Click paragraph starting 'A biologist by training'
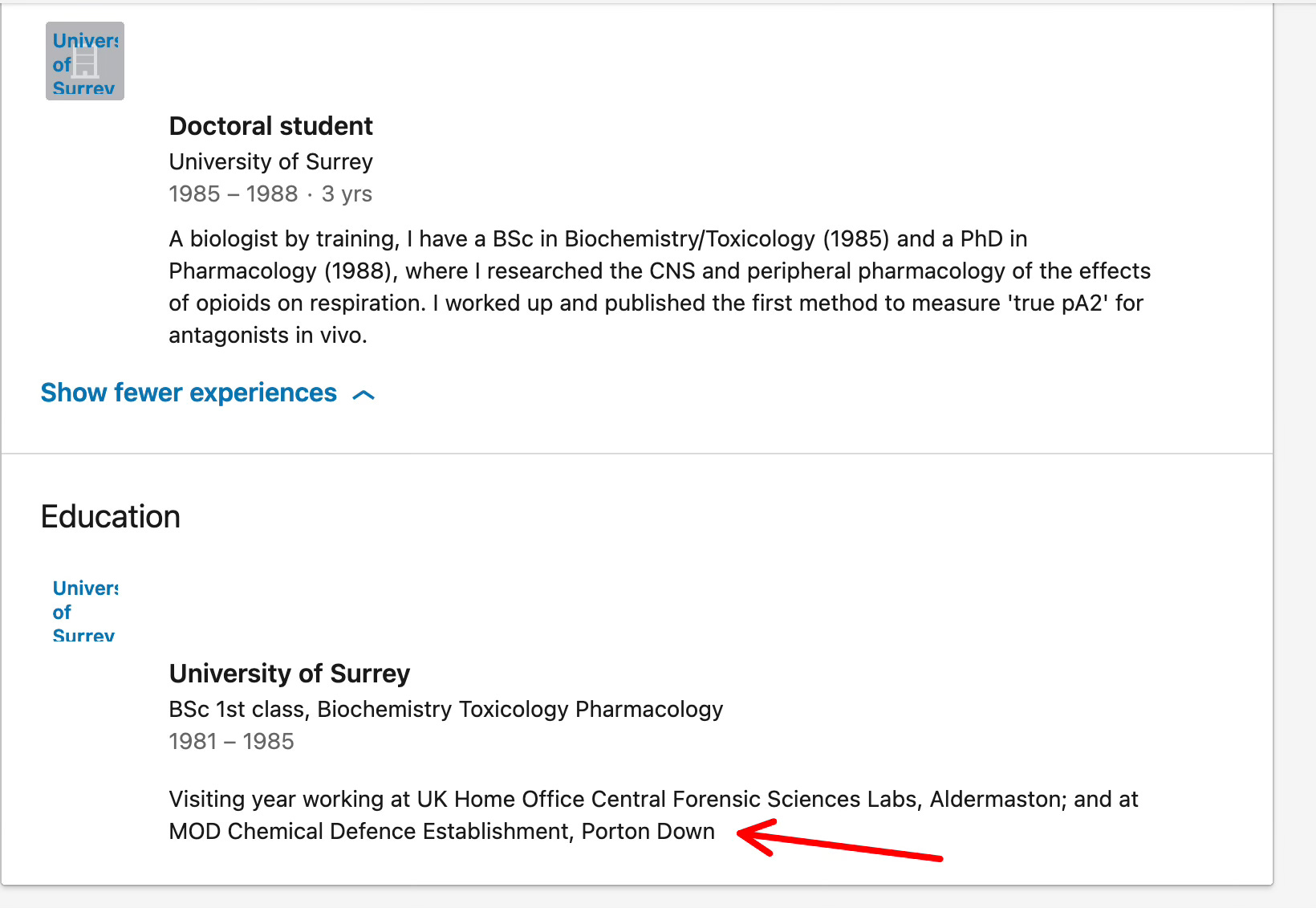Screen dimensions: 1316x908 click(660, 287)
